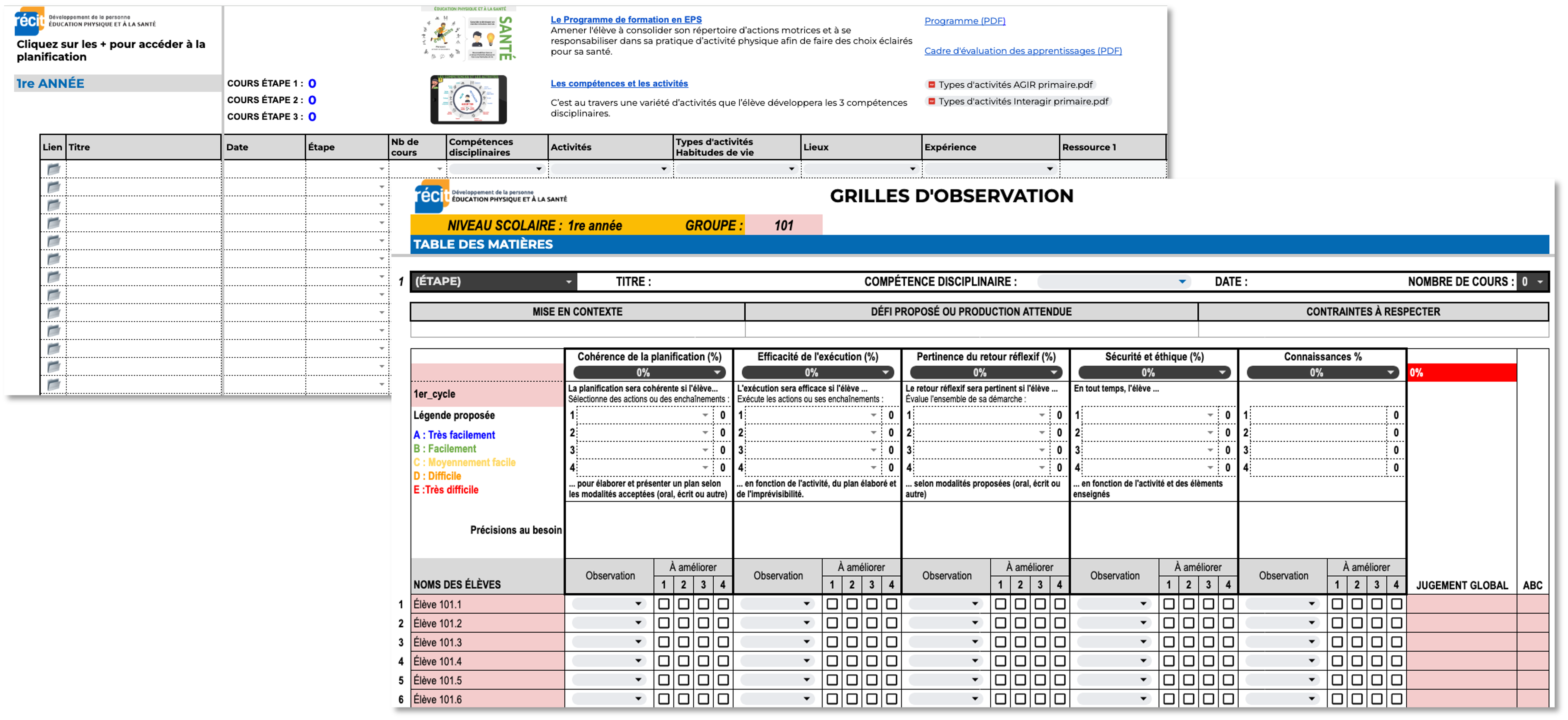
Task: Open the folder icon beside the second planning row
Action: coord(53,187)
